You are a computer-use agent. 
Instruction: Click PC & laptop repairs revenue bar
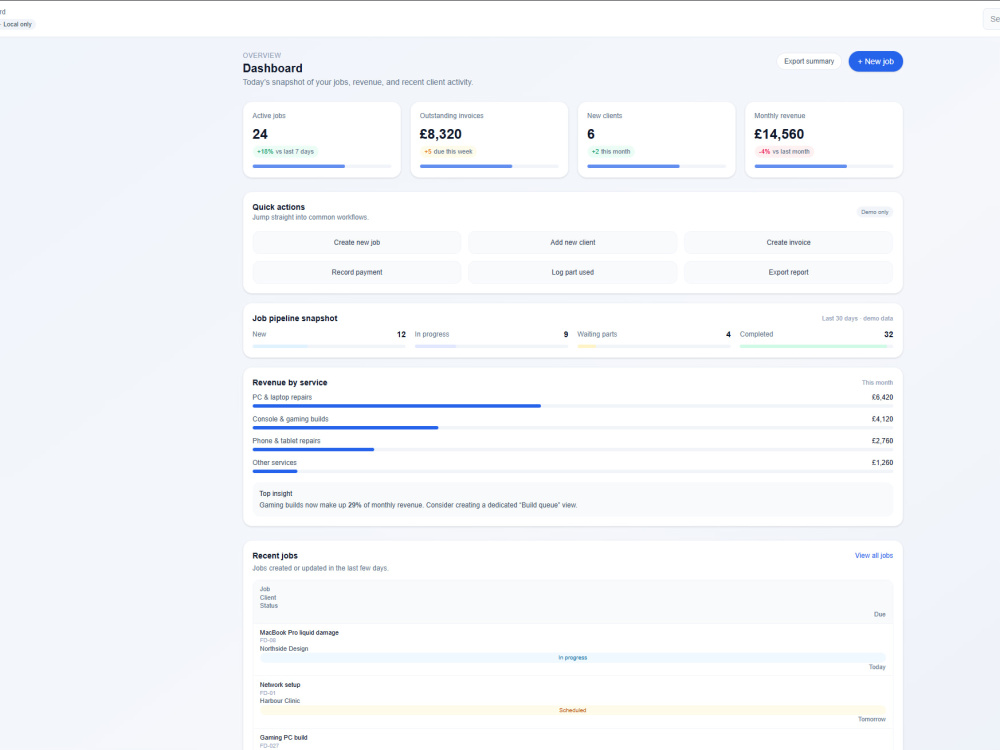coord(397,406)
